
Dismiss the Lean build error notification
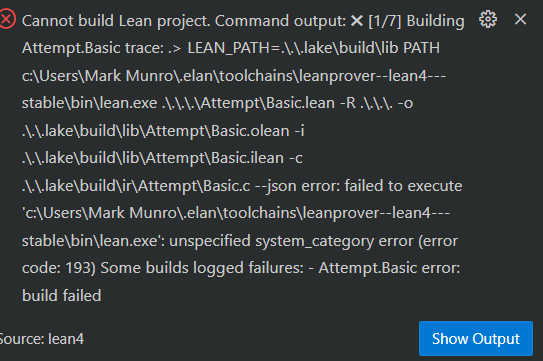coord(520,19)
